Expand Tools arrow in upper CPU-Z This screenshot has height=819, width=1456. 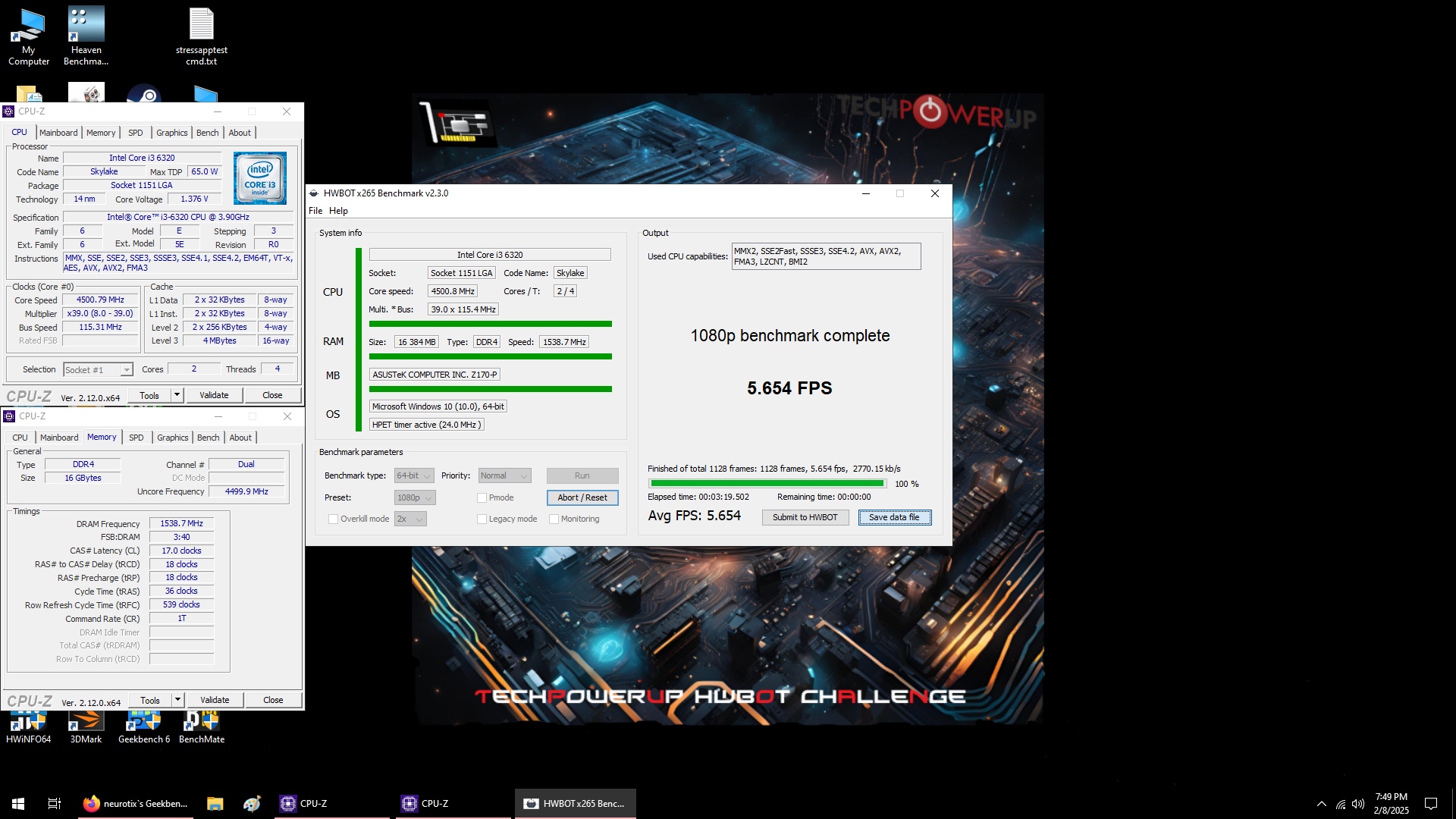tap(177, 395)
